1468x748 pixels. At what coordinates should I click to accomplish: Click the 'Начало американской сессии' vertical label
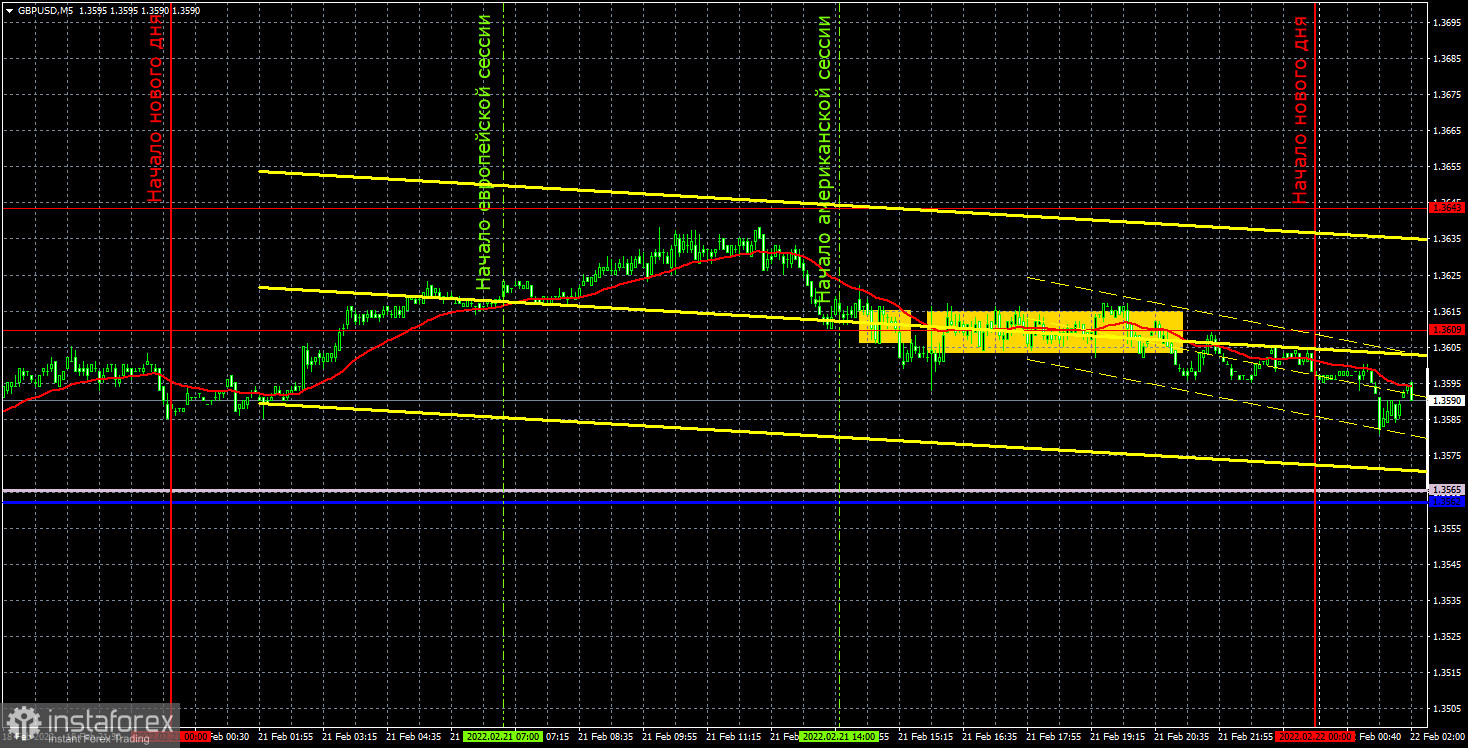point(824,160)
